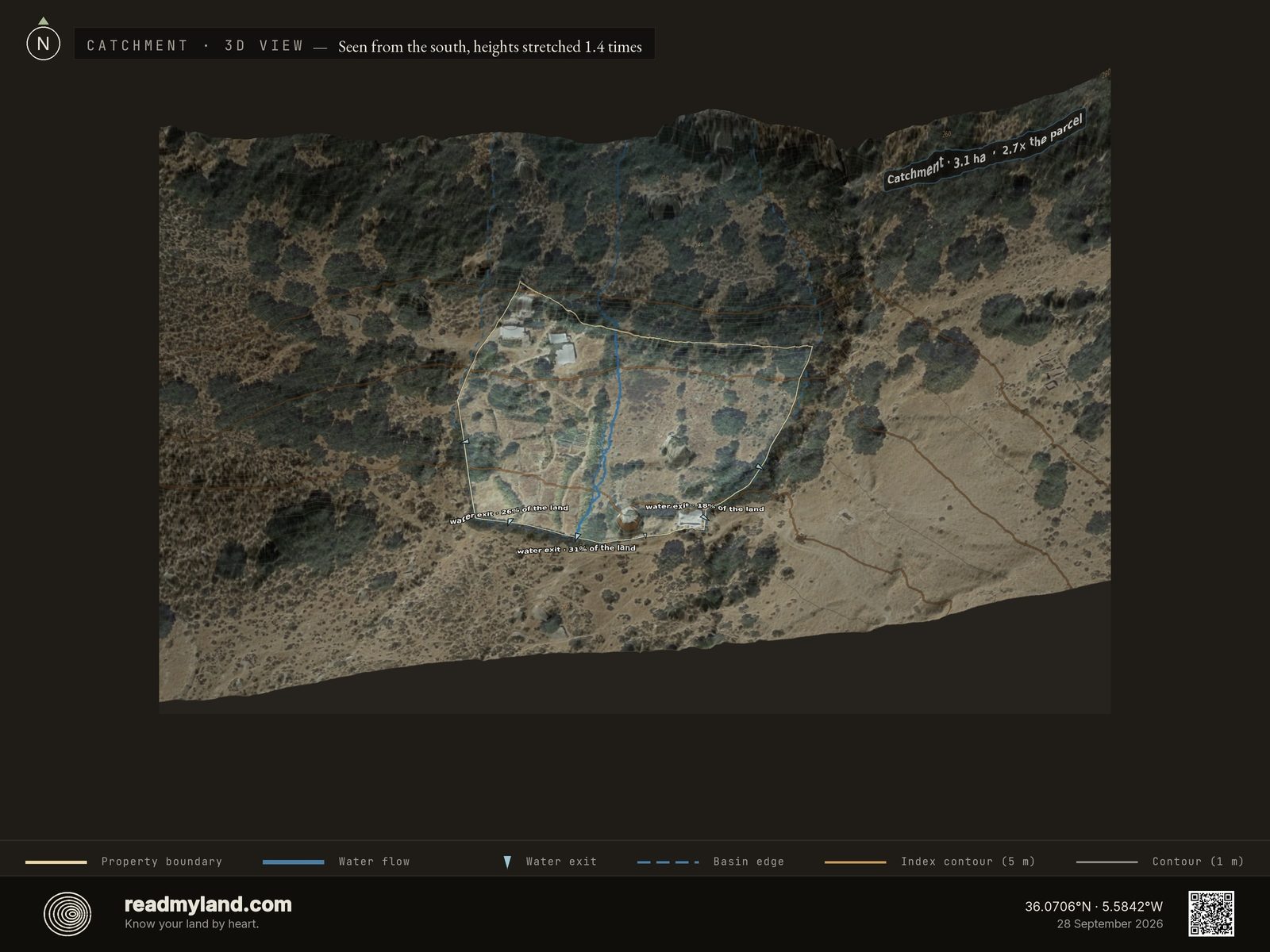The height and width of the screenshot is (952, 1270).
Task: Click the 'Contour (1 m)' legend label
Action: [x=1198, y=862]
